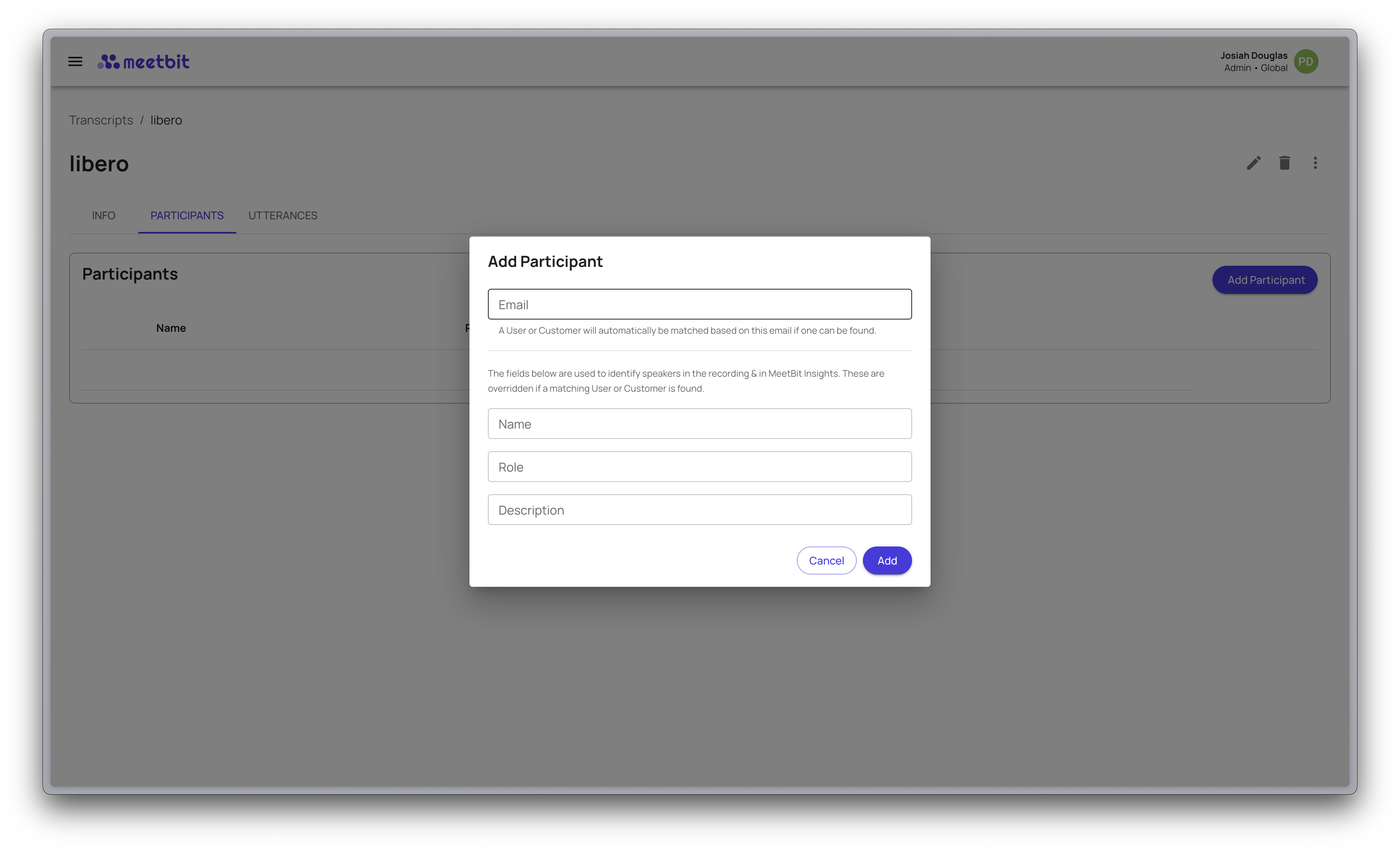This screenshot has height=851, width=1400.
Task: Click the trash delete icon
Action: point(1284,163)
